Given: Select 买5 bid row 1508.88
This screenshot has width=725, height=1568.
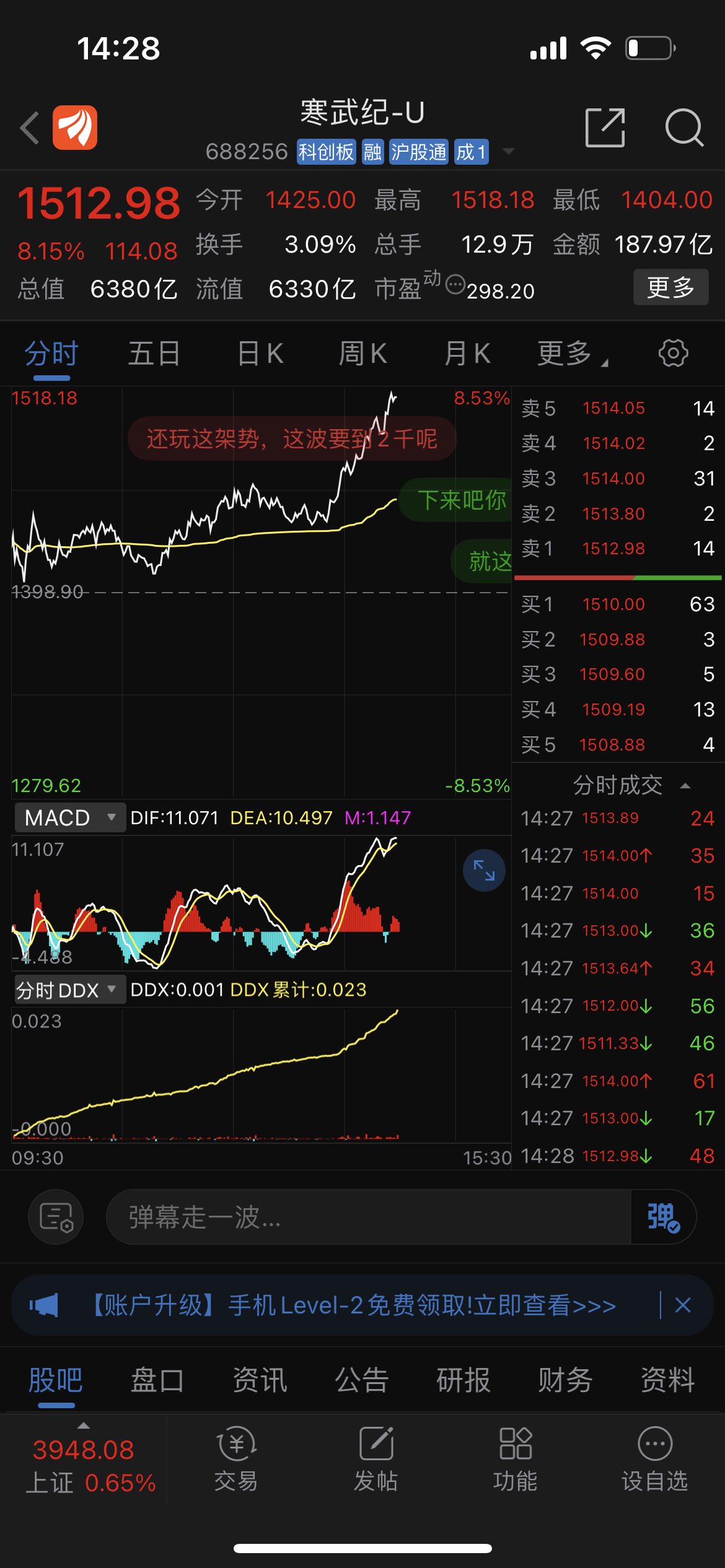Looking at the screenshot, I should [x=618, y=744].
